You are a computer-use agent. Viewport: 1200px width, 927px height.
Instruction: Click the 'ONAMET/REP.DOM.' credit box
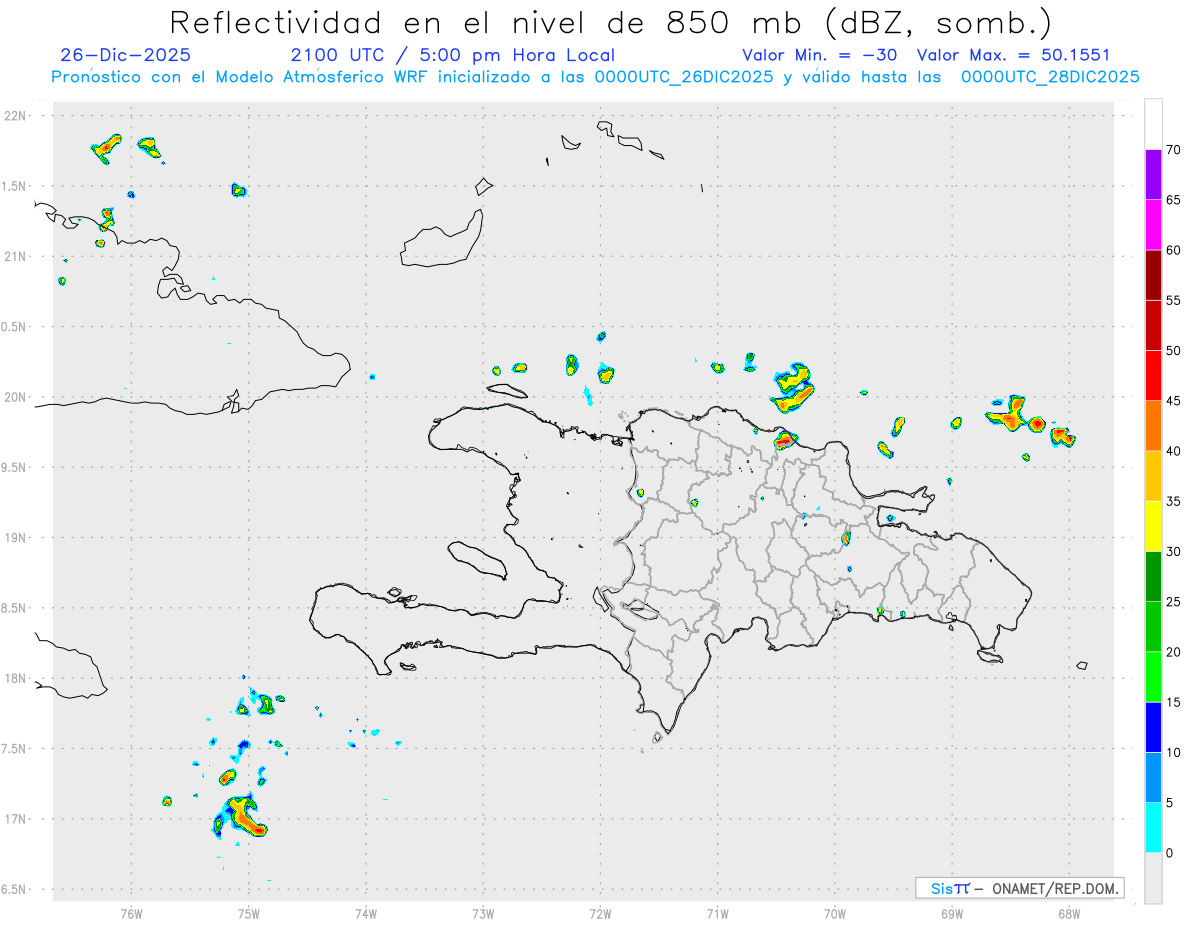(x=1020, y=888)
